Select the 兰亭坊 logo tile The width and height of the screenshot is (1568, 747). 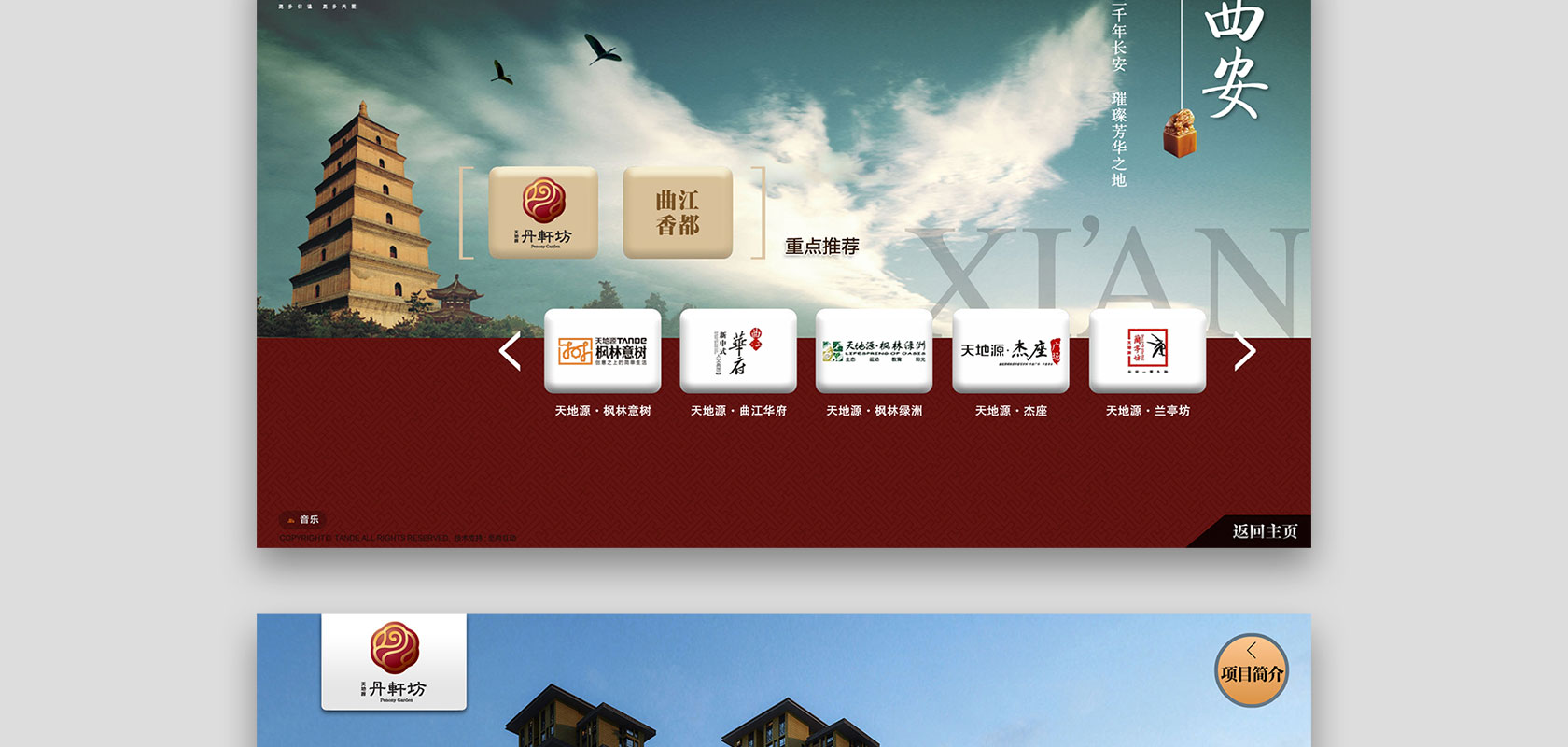click(1147, 351)
